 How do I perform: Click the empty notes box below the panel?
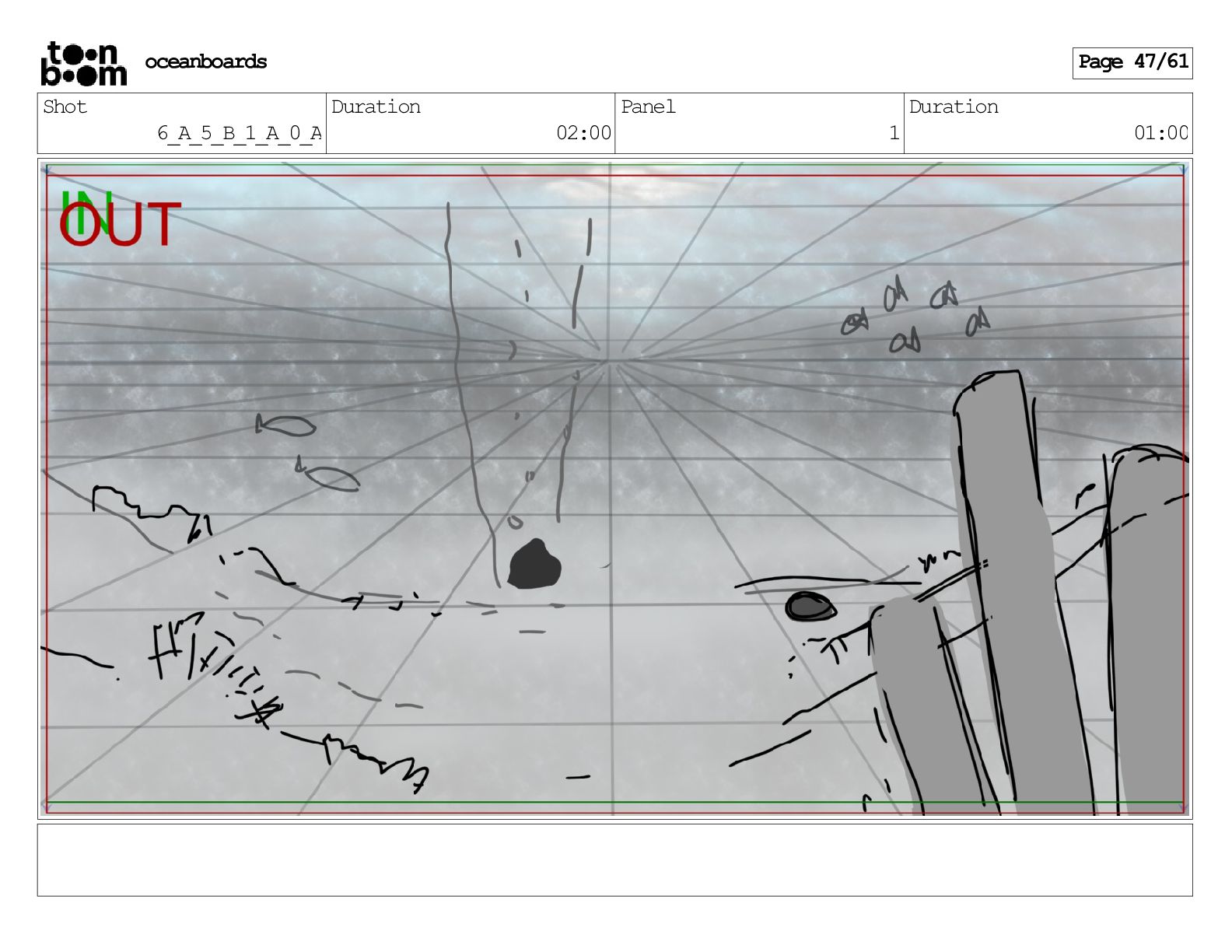(614, 860)
